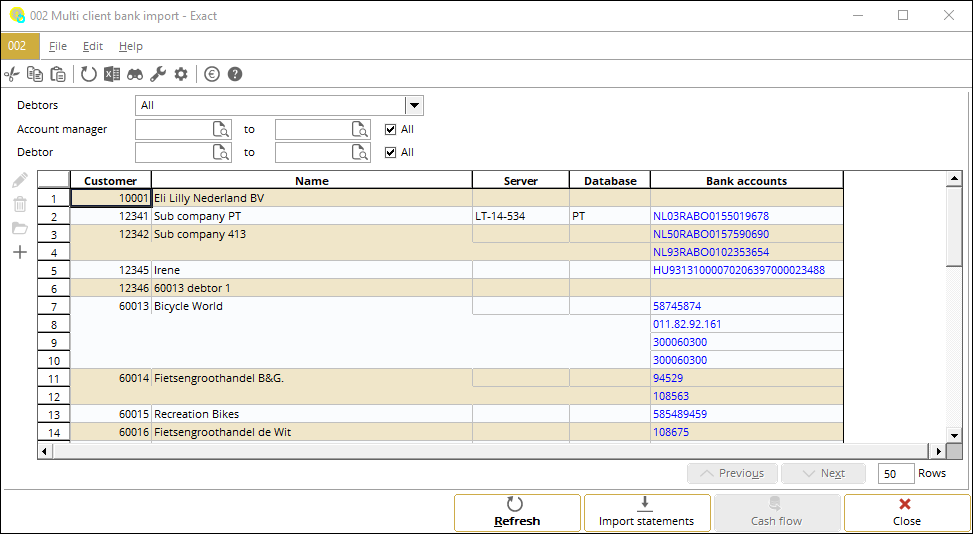
Task: Click the Next page button
Action: (x=823, y=473)
